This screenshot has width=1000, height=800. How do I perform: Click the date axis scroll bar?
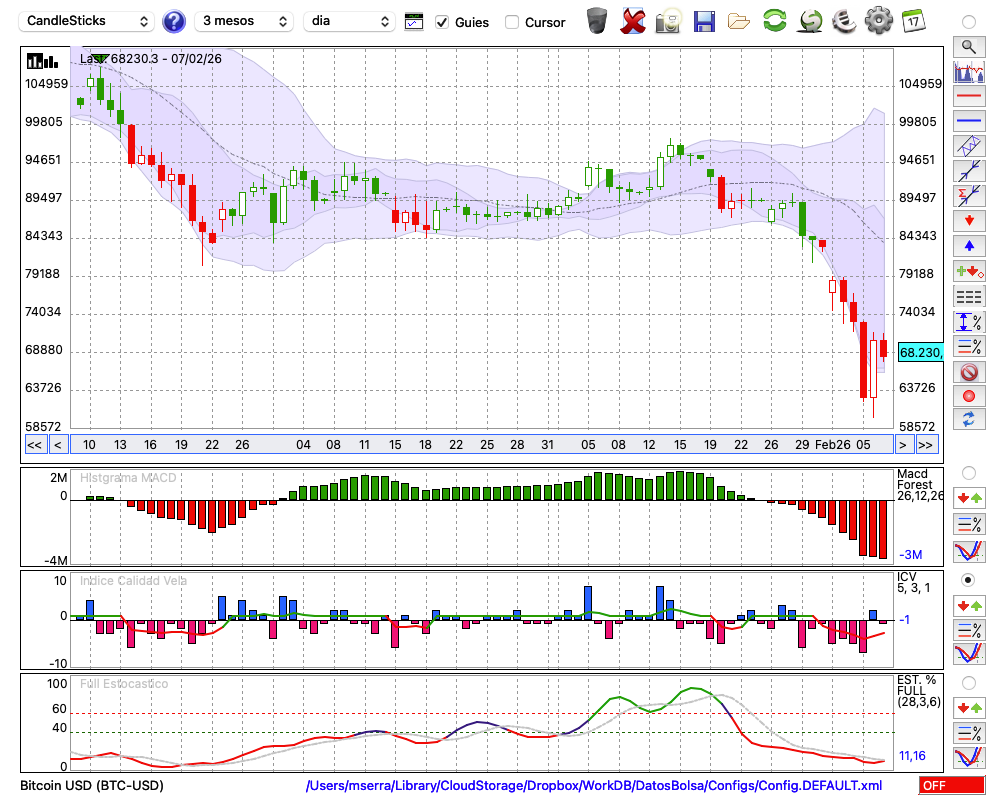482,445
